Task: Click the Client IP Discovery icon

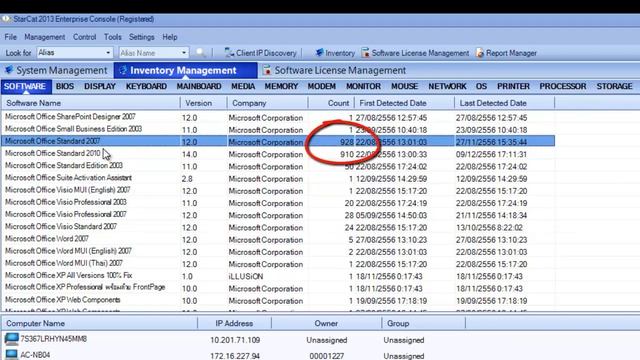Action: tap(229, 53)
